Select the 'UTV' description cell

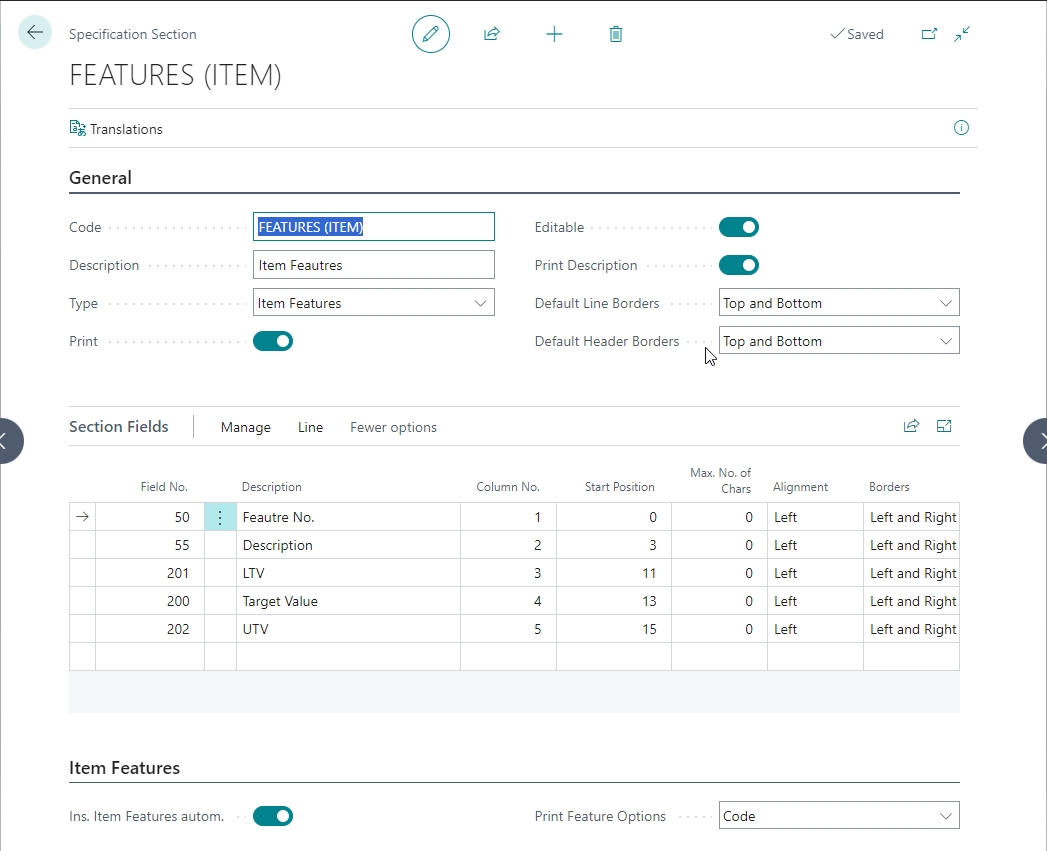point(348,629)
